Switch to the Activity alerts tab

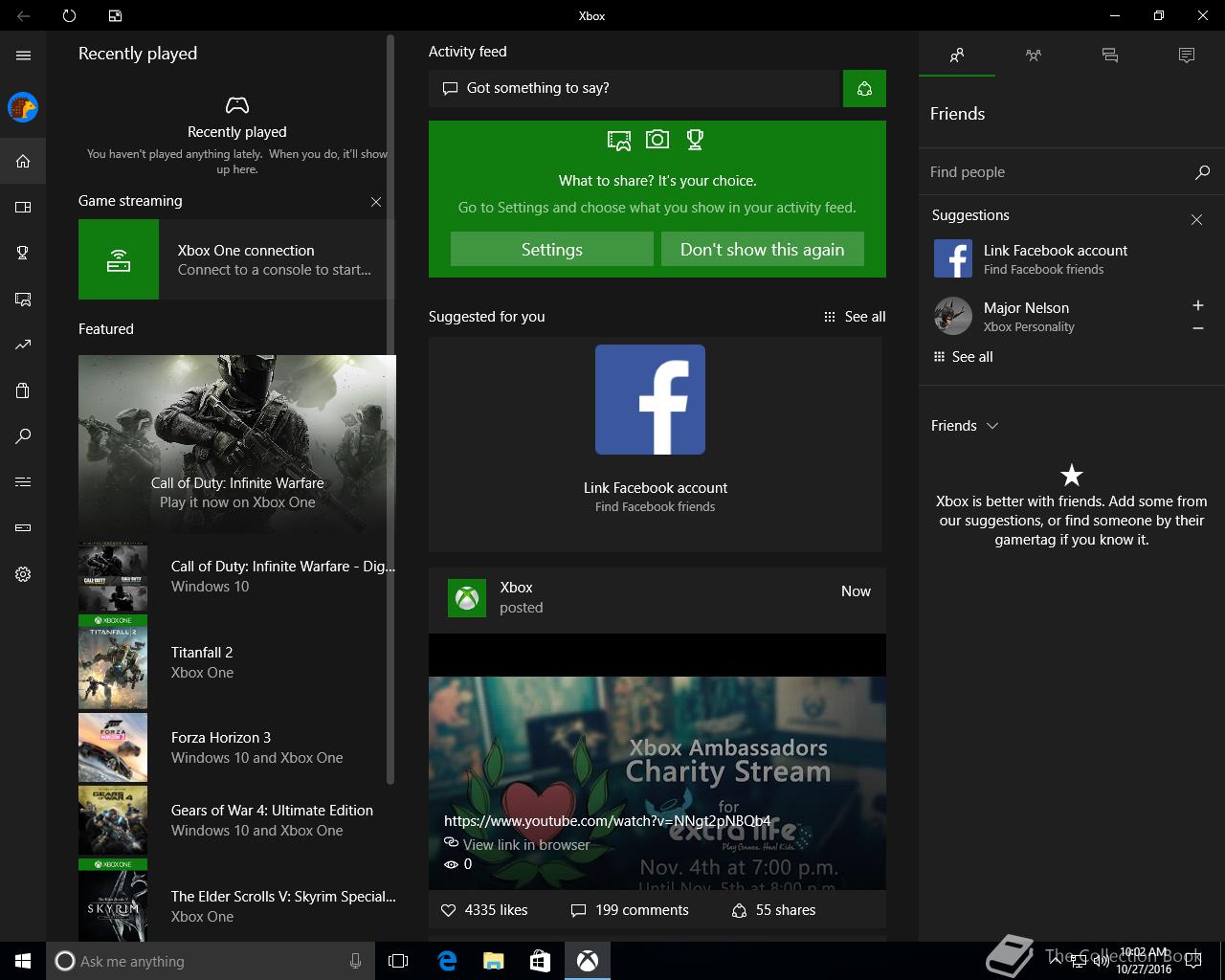pyautogui.click(x=1187, y=56)
